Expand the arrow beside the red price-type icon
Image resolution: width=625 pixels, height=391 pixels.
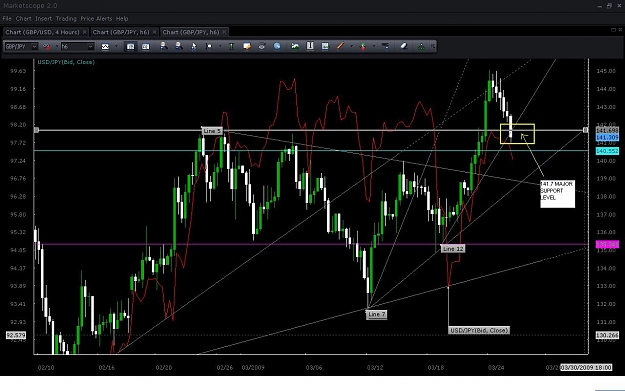click(57, 46)
